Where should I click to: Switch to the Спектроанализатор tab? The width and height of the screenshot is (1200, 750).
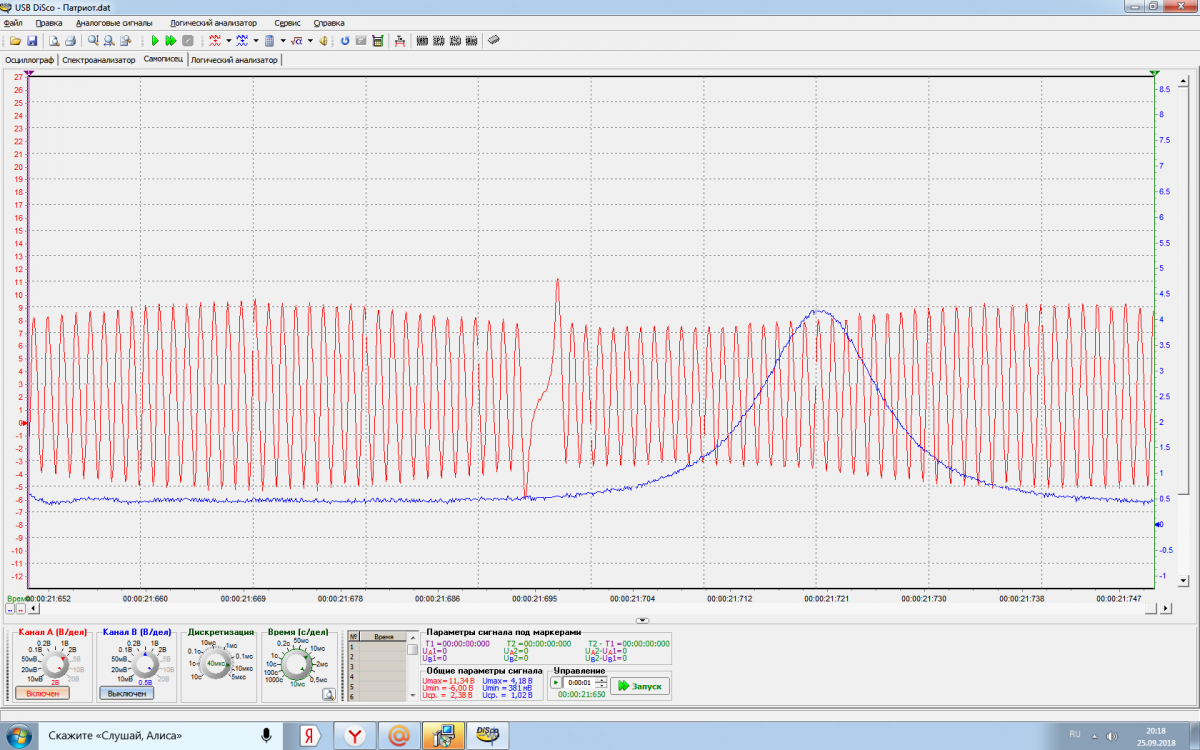pyautogui.click(x=98, y=60)
